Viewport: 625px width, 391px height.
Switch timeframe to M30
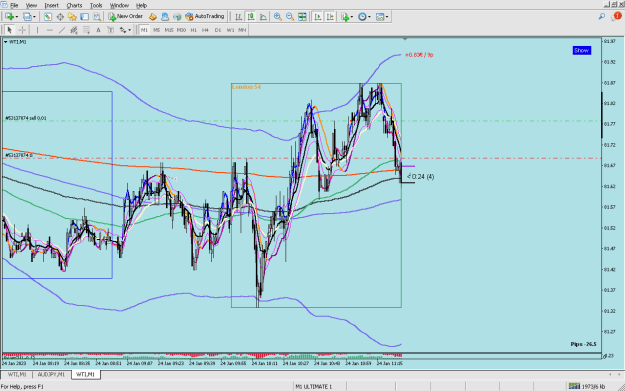click(x=181, y=30)
